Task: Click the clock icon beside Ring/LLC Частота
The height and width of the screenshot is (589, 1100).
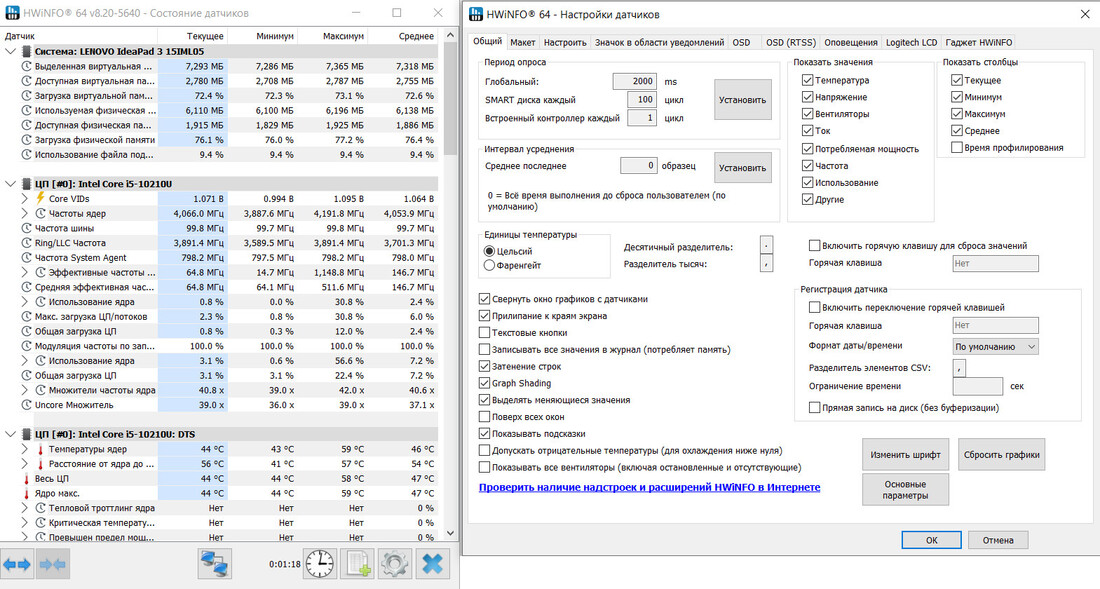Action: pyautogui.click(x=27, y=243)
